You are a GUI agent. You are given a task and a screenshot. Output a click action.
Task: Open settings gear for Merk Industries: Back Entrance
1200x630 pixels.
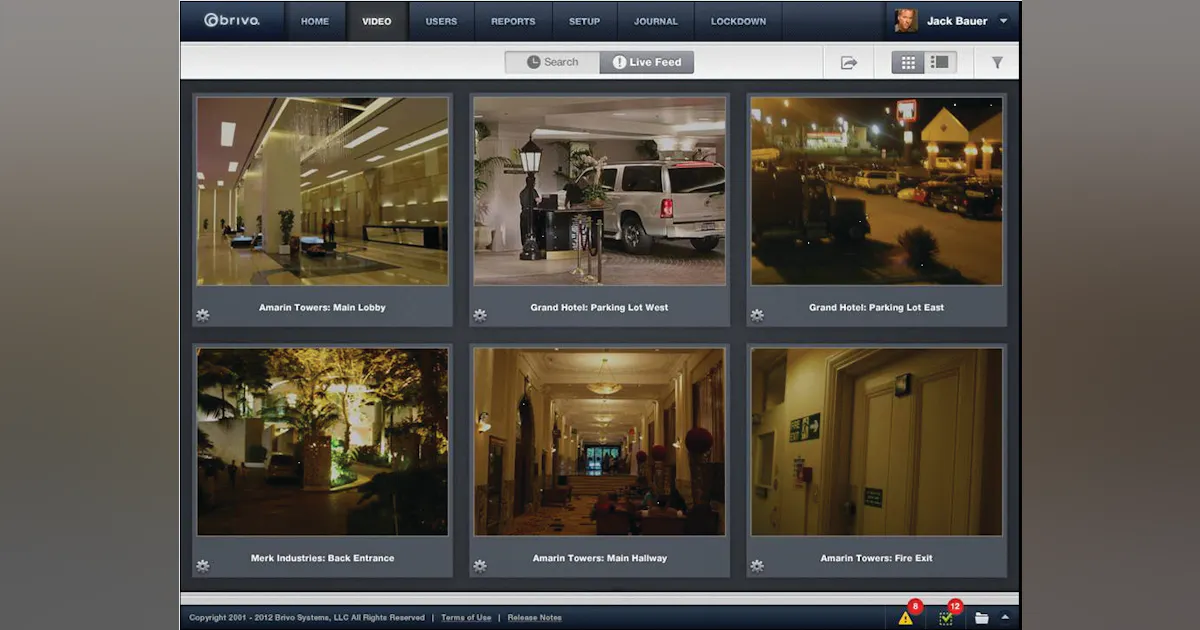click(x=203, y=566)
